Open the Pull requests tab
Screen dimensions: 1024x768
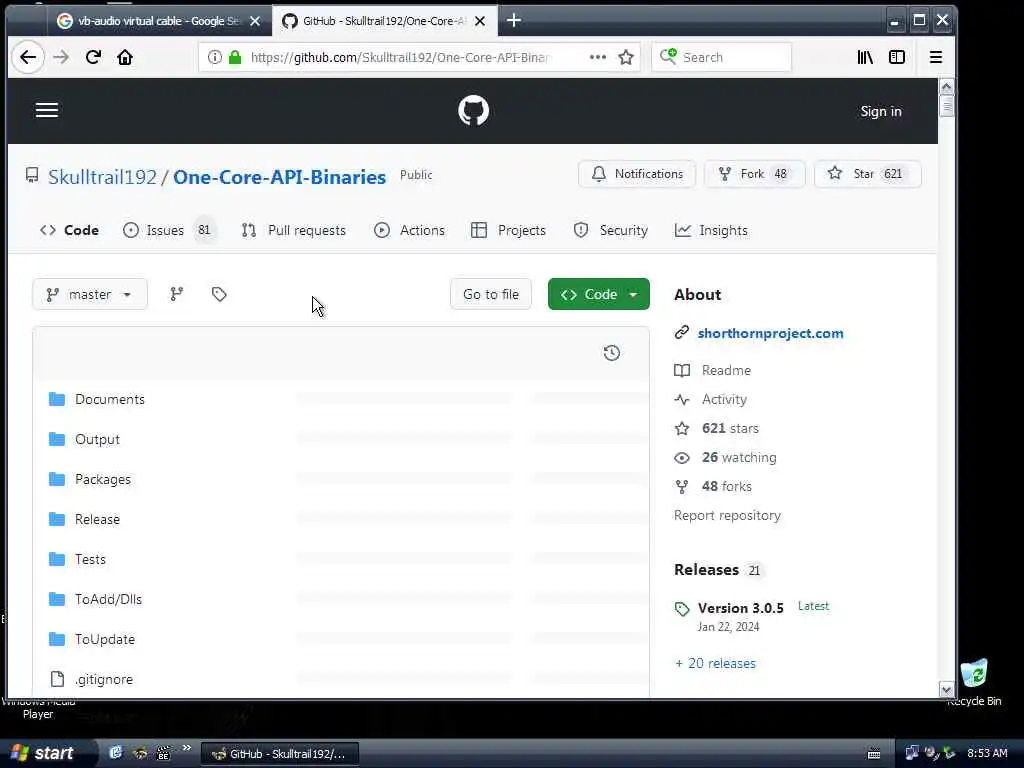[294, 231]
